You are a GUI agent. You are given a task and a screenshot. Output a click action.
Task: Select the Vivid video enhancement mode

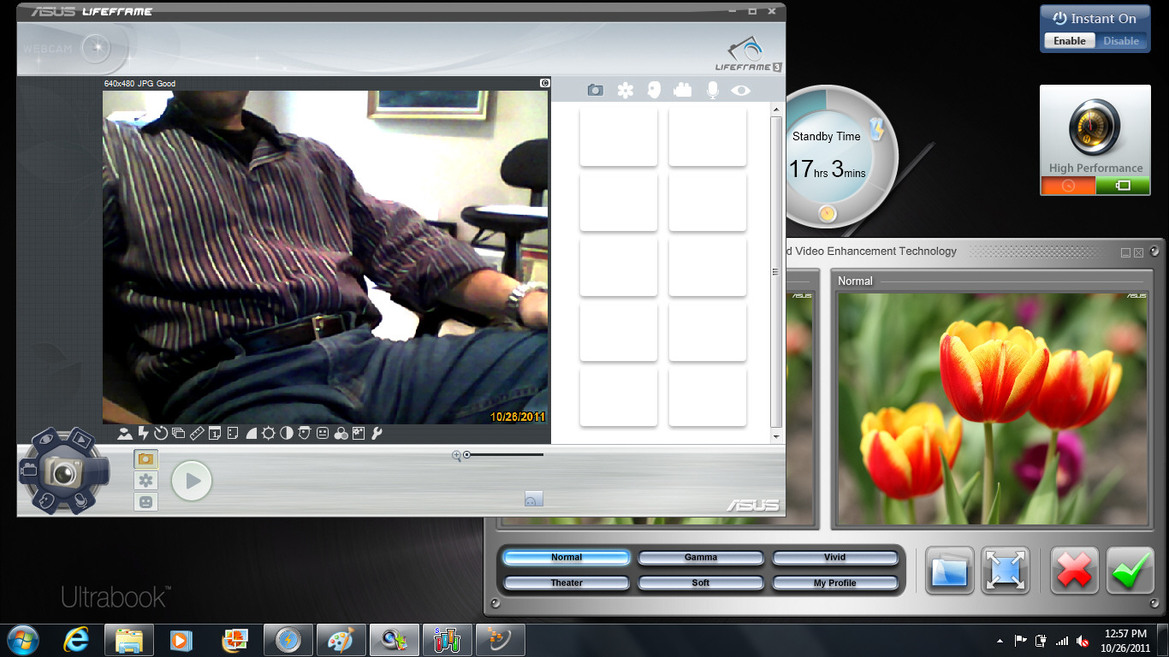click(x=835, y=557)
